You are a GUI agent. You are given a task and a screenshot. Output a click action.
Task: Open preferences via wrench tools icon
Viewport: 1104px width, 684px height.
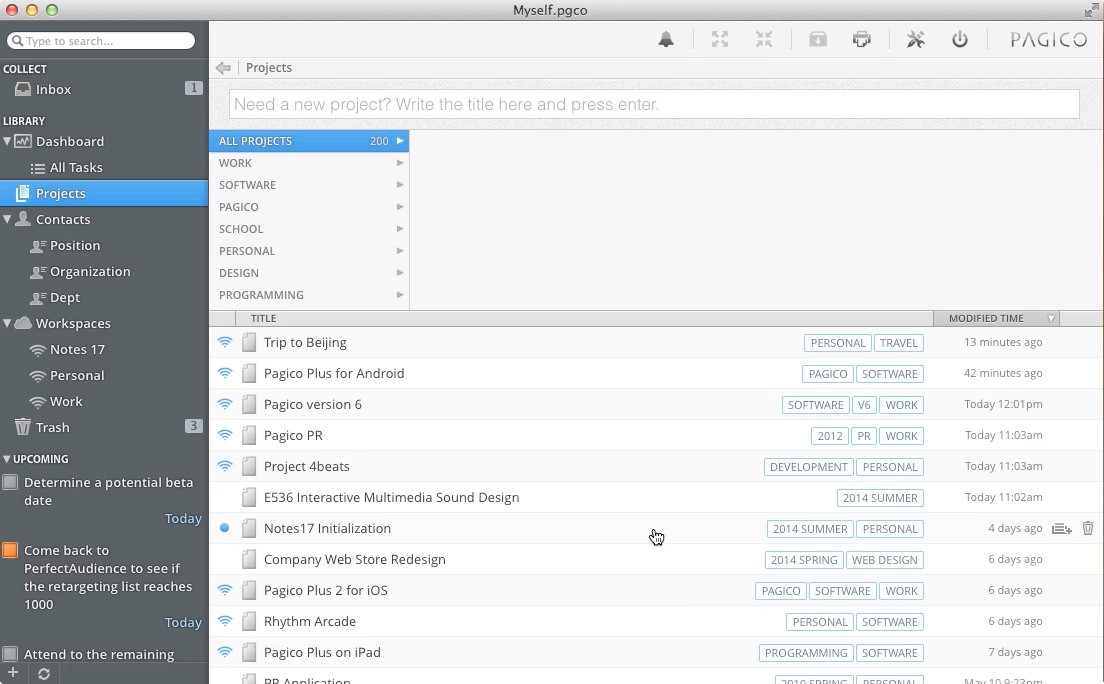tap(915, 39)
